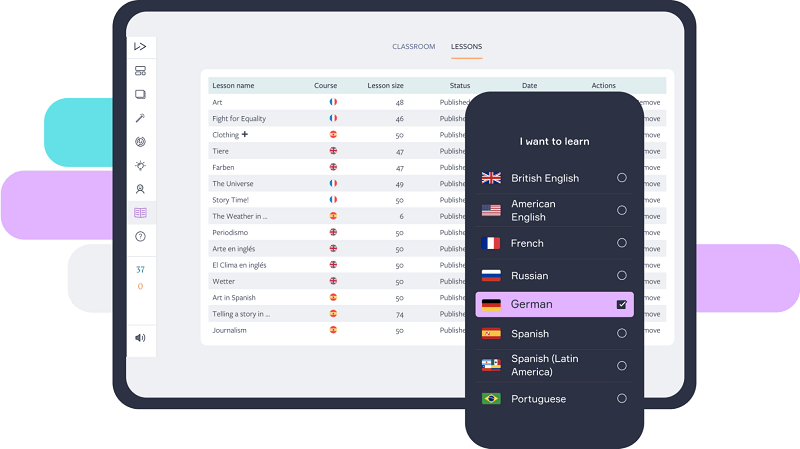Viewport: 800px width, 449px height.
Task: Open the Fight for Equality lesson
Action: (238, 118)
